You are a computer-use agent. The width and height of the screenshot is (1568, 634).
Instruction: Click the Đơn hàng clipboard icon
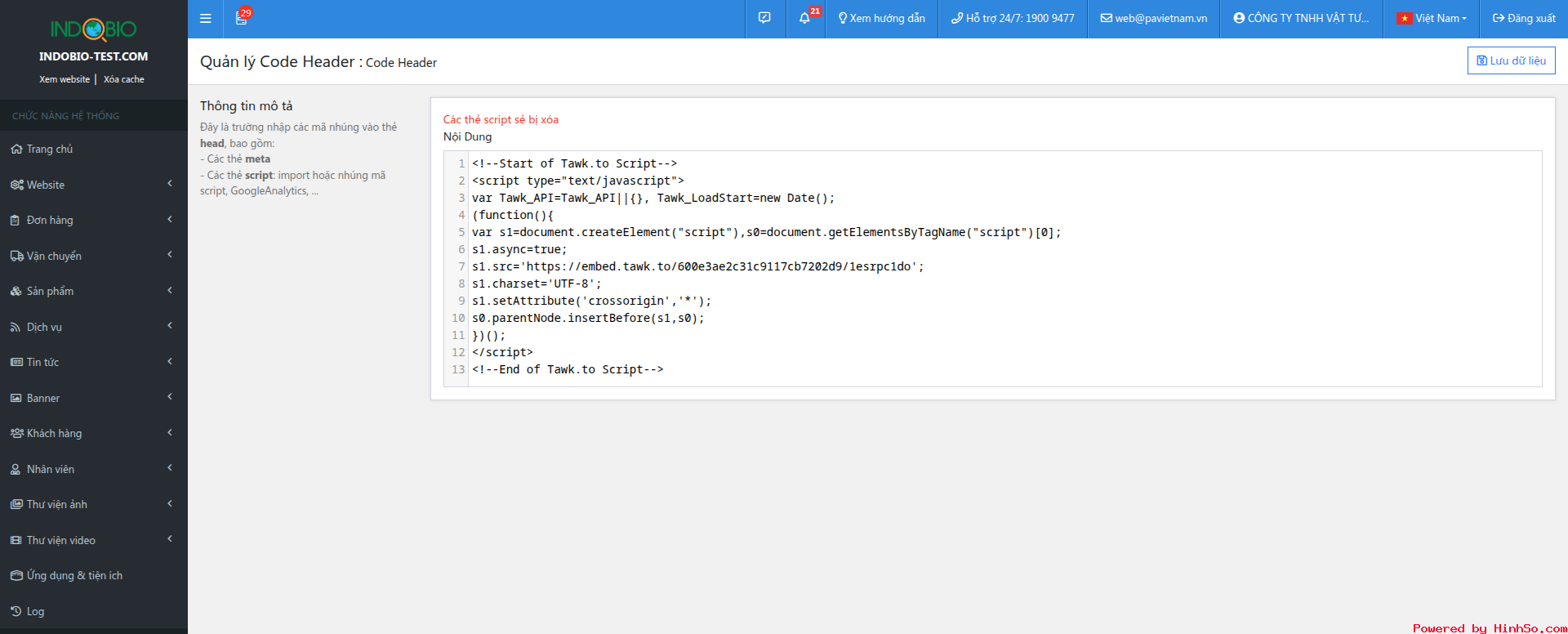(16, 221)
